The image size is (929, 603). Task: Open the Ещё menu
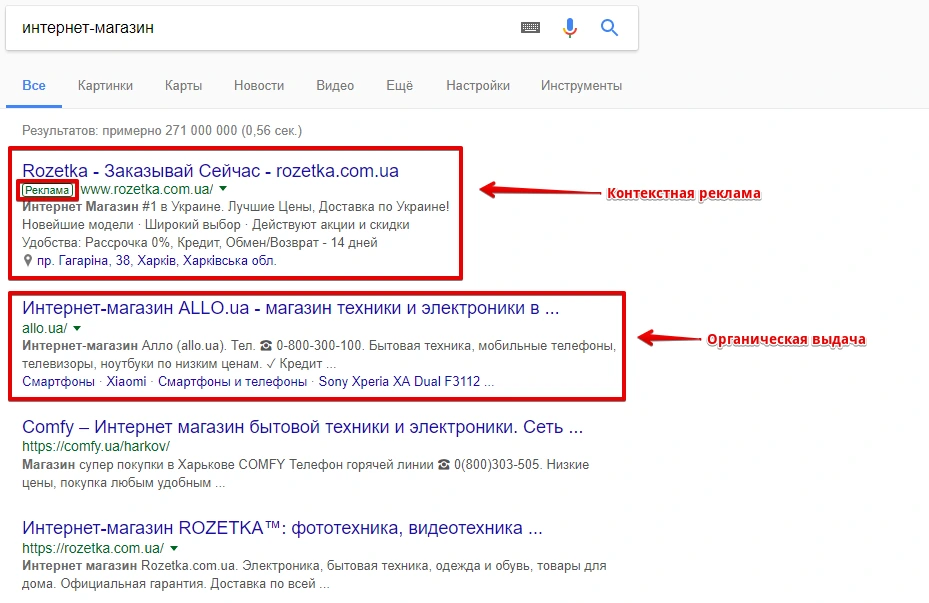click(399, 86)
